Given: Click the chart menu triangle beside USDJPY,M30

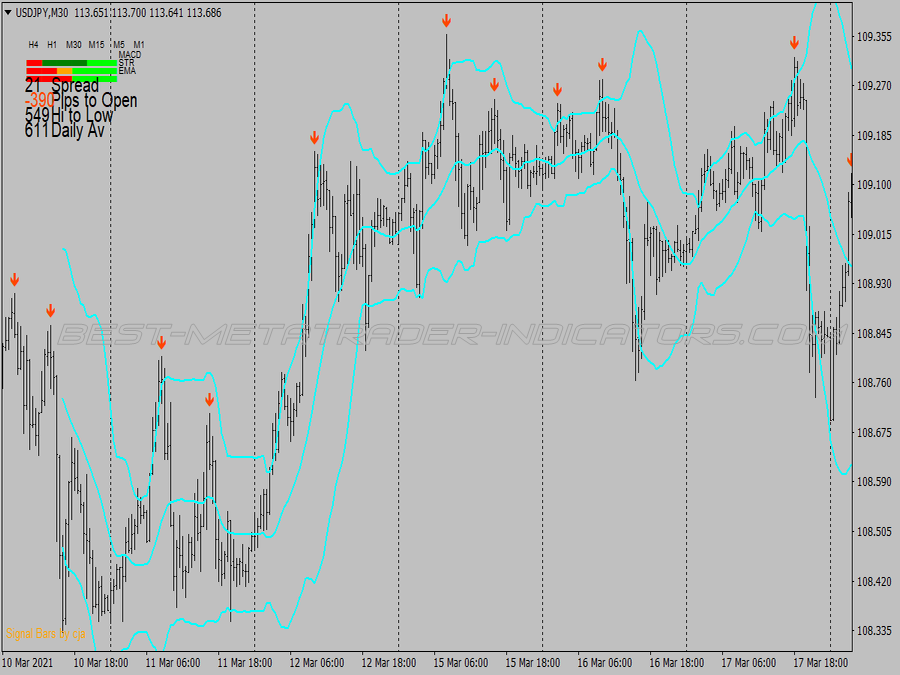Looking at the screenshot, I should pyautogui.click(x=8, y=12).
